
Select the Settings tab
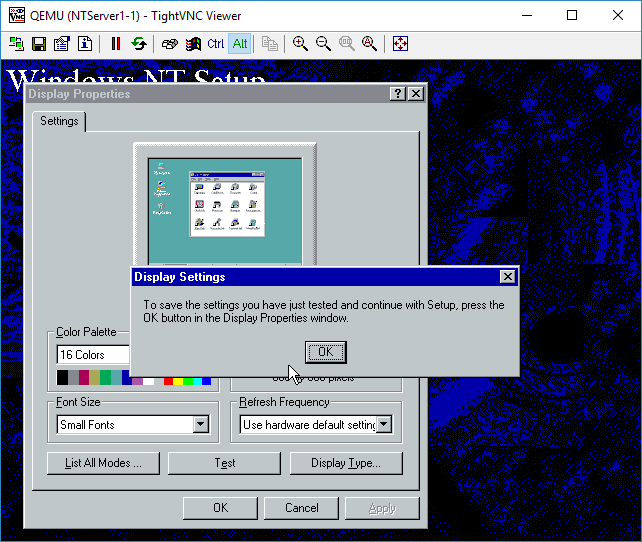59,121
